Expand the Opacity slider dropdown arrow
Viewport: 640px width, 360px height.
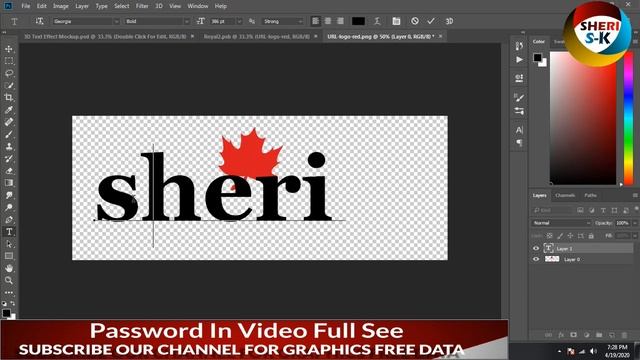pyautogui.click(x=635, y=223)
